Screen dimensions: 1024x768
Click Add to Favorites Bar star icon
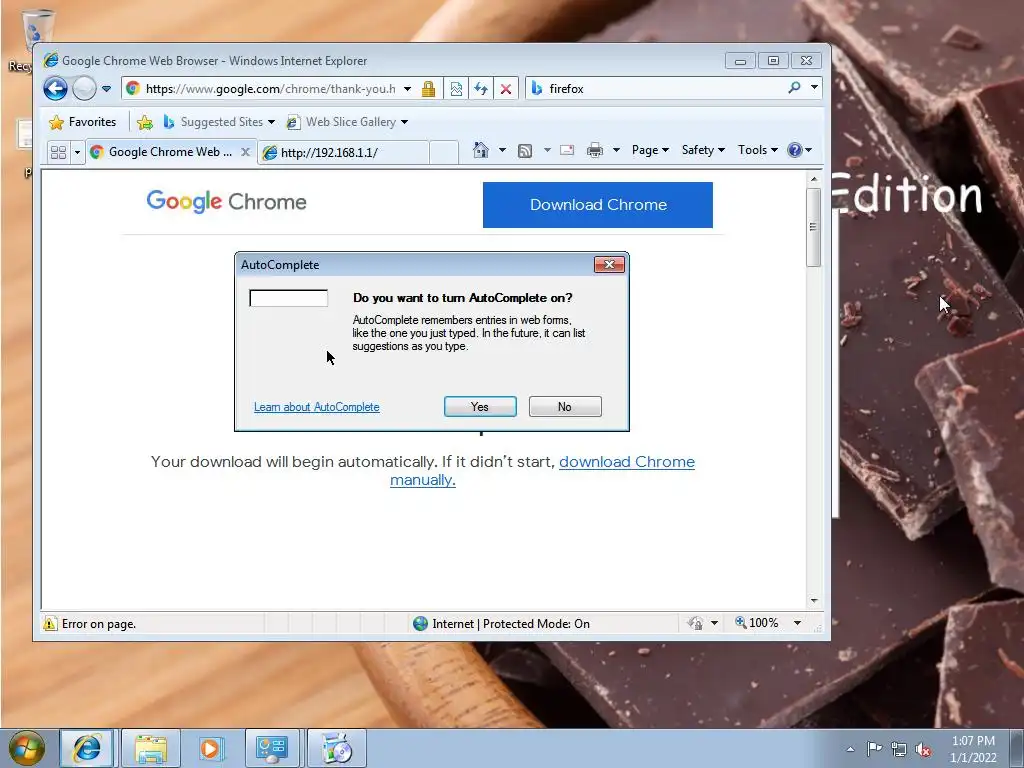145,122
